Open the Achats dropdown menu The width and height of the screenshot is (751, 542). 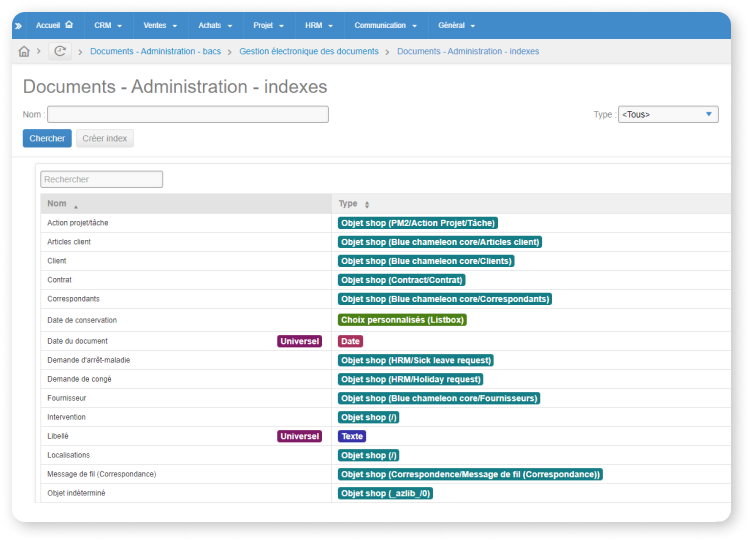coord(216,25)
